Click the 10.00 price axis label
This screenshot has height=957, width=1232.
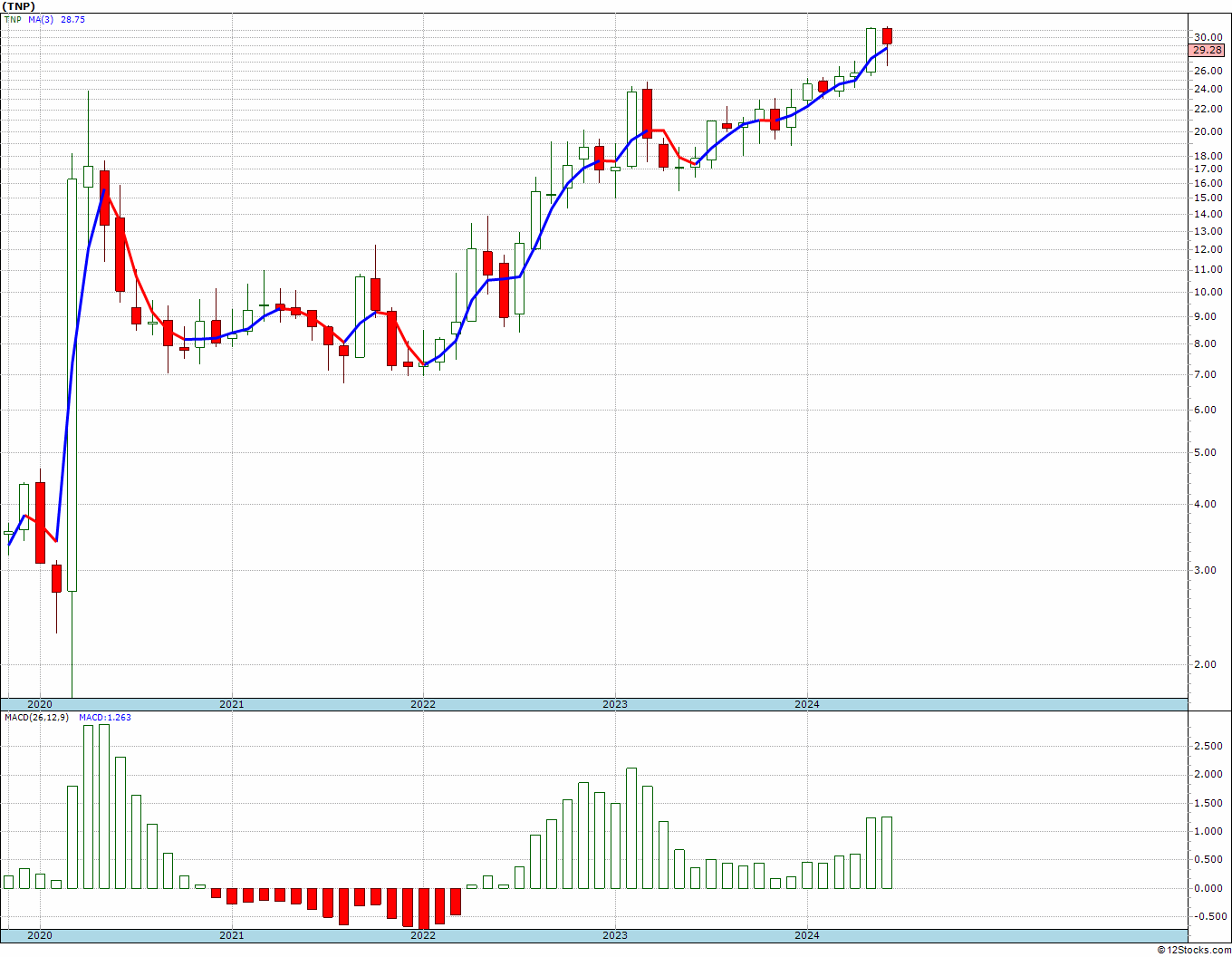coord(1208,292)
